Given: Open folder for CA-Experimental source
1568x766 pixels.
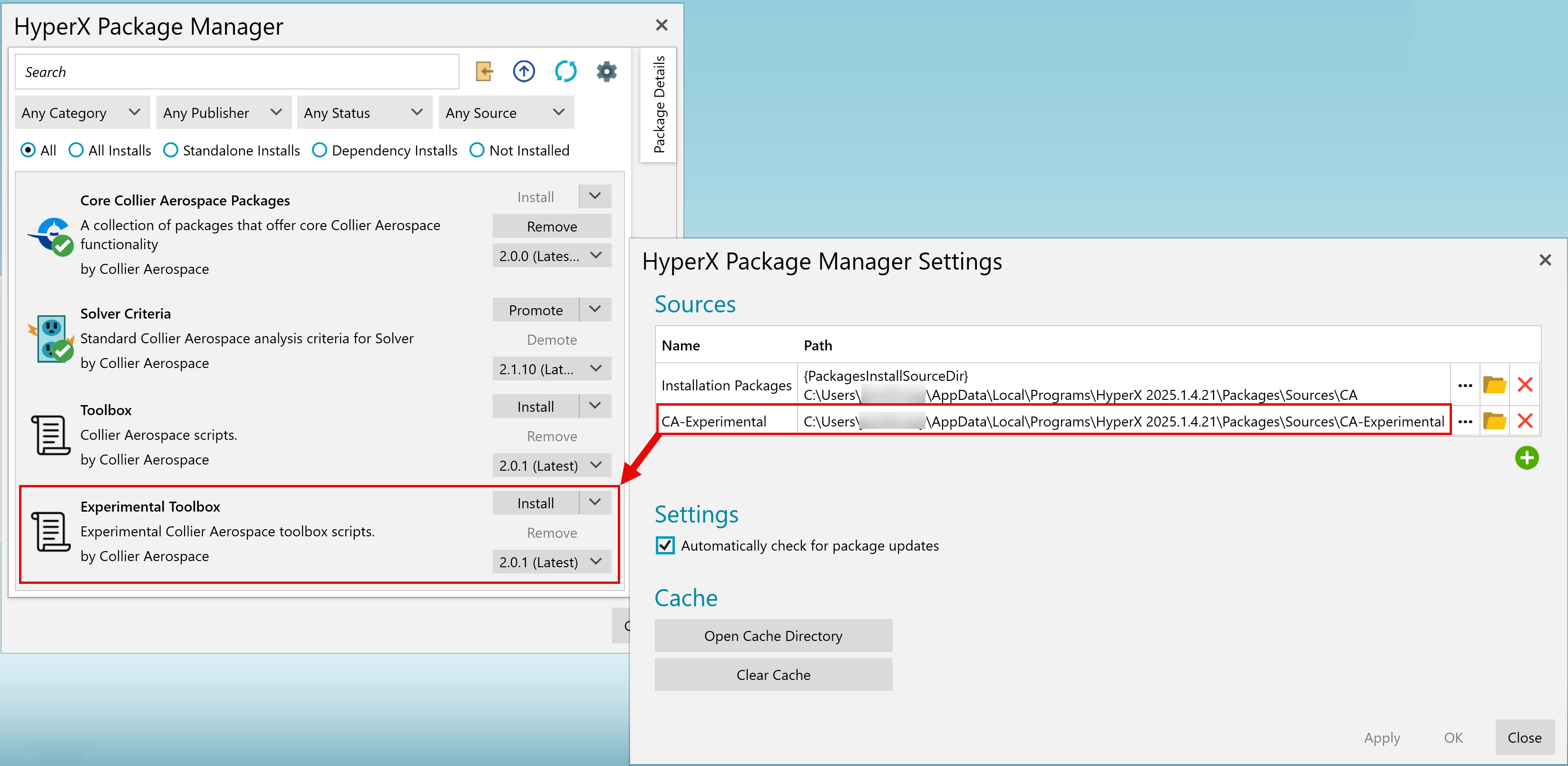Looking at the screenshot, I should [x=1495, y=421].
